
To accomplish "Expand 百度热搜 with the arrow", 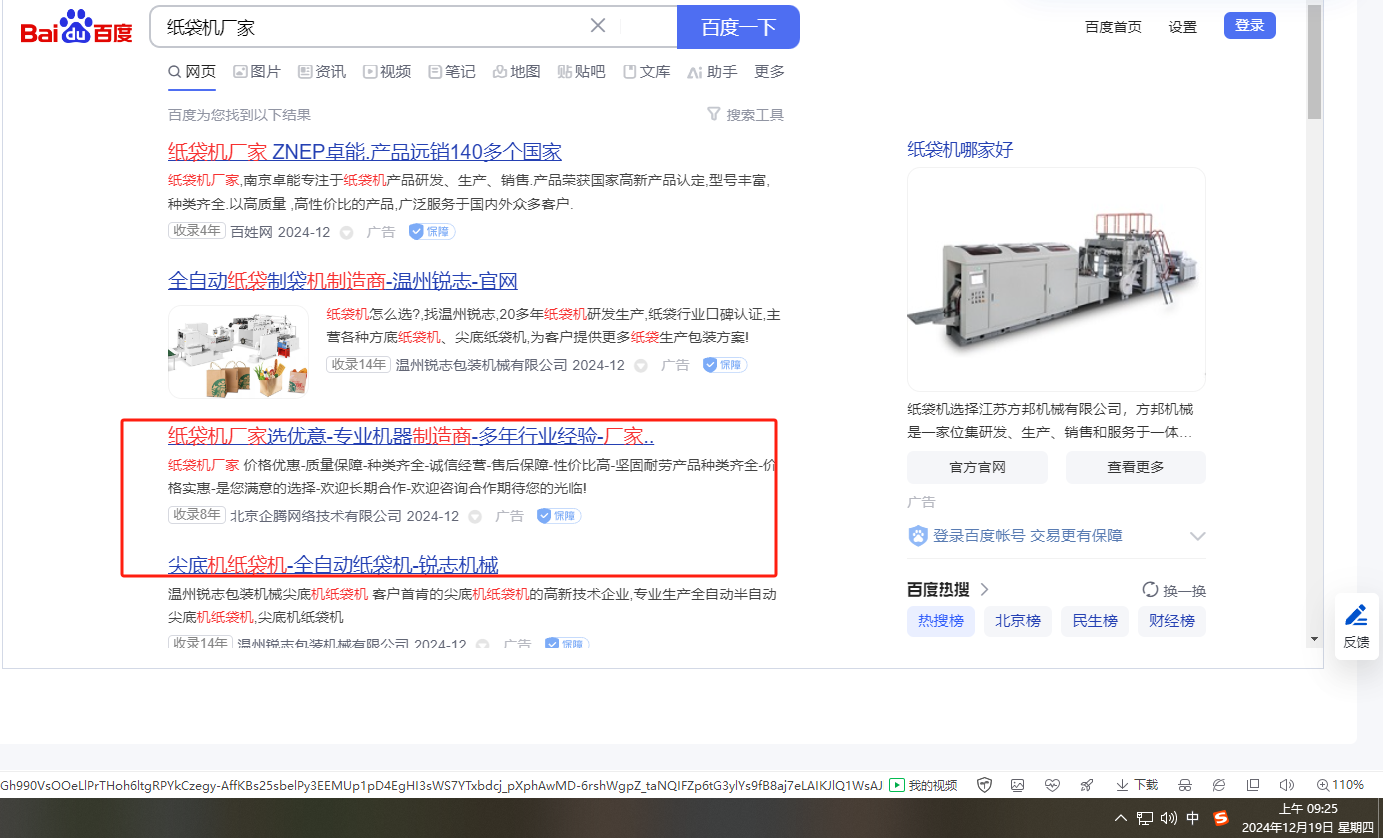I will pyautogui.click(x=984, y=589).
